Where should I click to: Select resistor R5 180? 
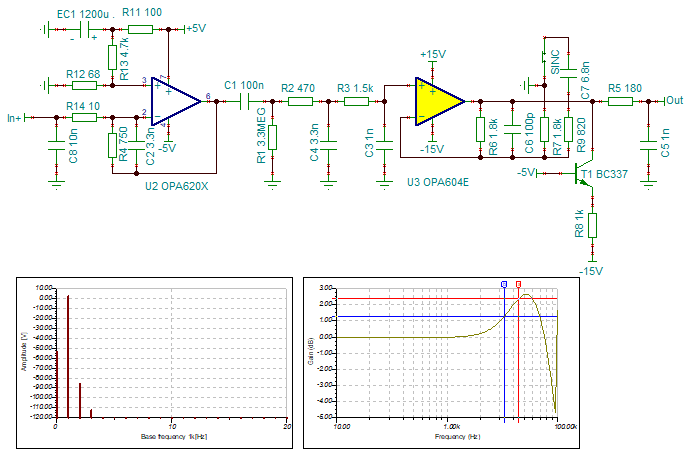[620, 101]
